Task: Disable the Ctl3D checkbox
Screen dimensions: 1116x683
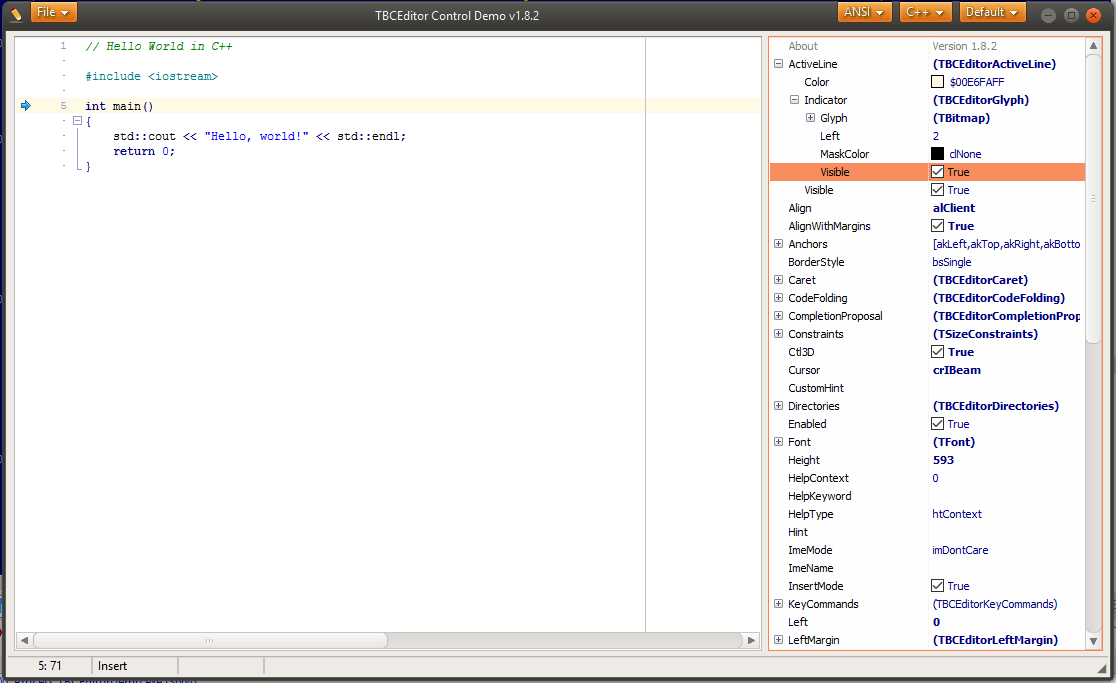Action: pos(937,352)
